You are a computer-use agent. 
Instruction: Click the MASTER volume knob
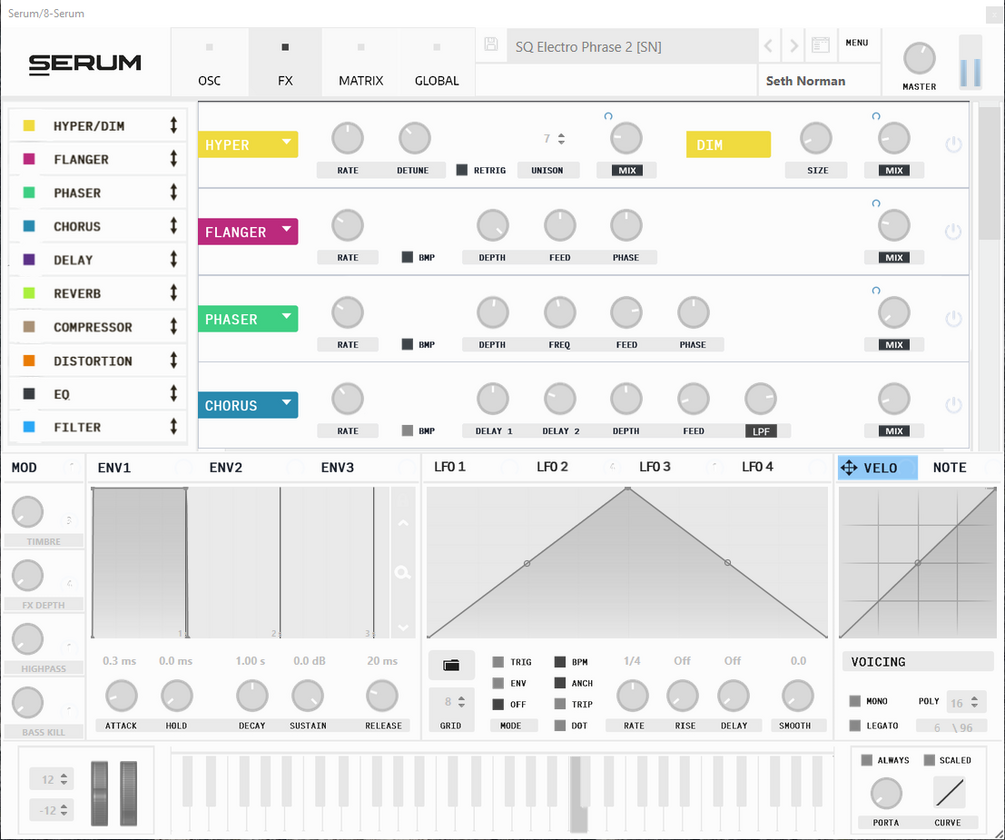(919, 58)
